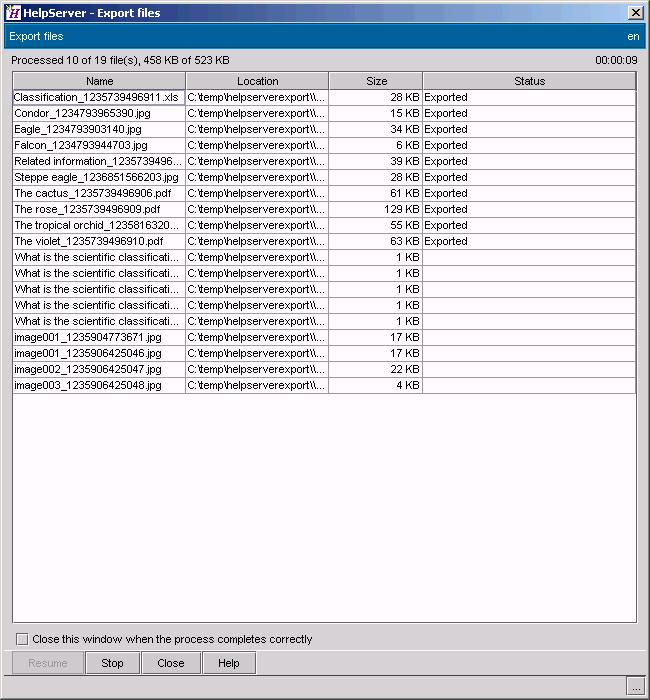Open Help for export files
The image size is (650, 700).
(x=229, y=663)
